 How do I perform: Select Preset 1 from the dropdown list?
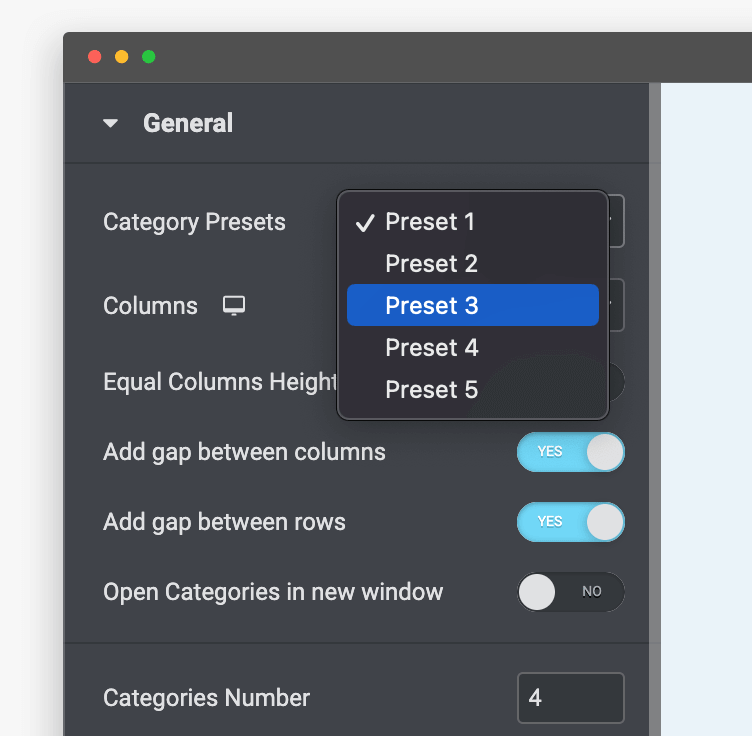pyautogui.click(x=431, y=222)
